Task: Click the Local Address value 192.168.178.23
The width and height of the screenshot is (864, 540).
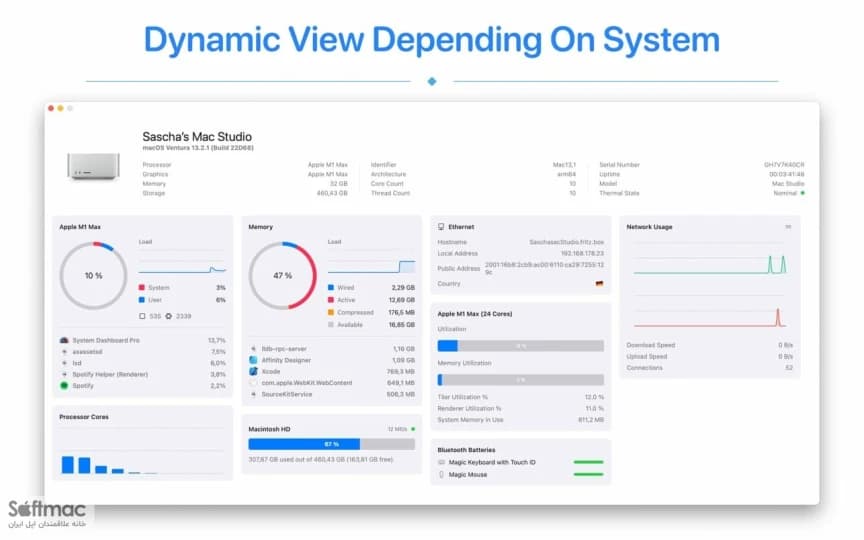Action: point(582,253)
